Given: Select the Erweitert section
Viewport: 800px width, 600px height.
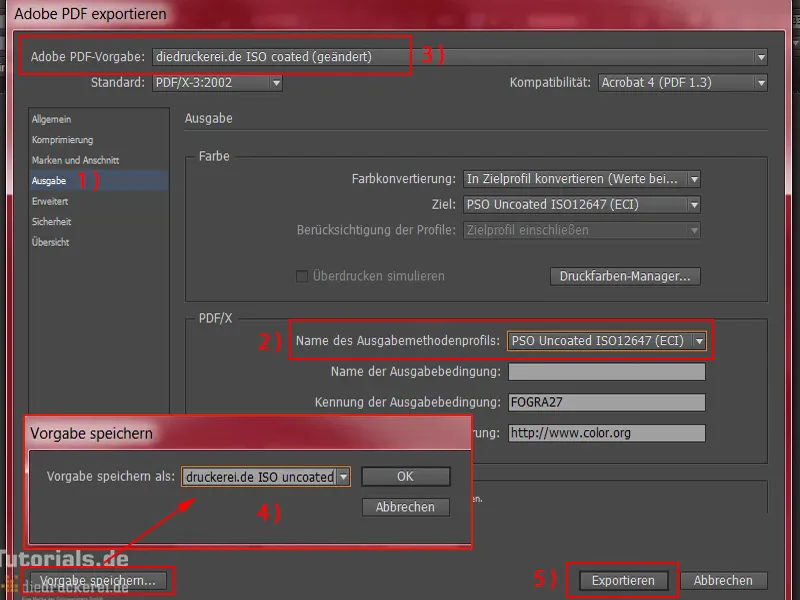Looking at the screenshot, I should coord(50,201).
